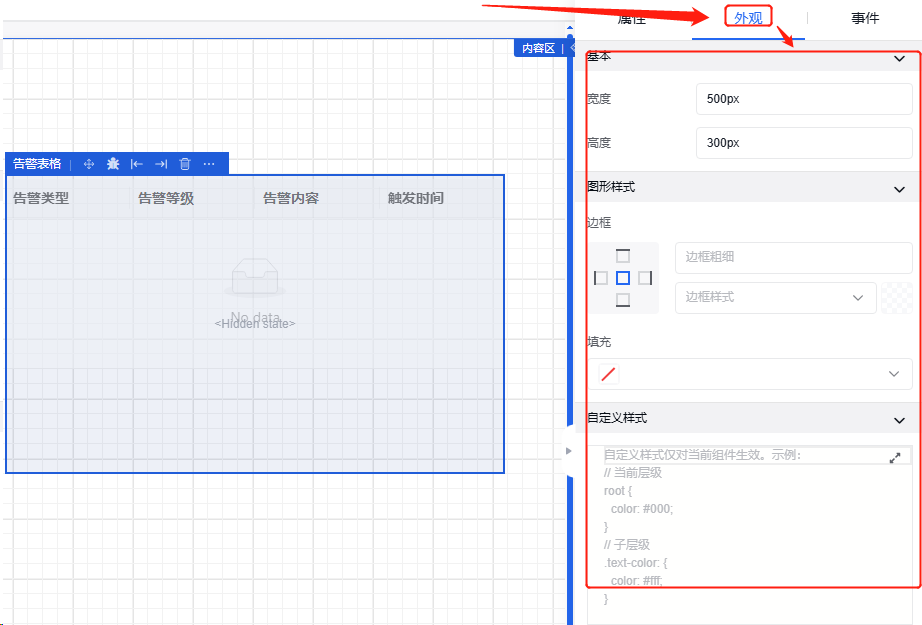Select the bottom border position icon

pyautogui.click(x=623, y=300)
